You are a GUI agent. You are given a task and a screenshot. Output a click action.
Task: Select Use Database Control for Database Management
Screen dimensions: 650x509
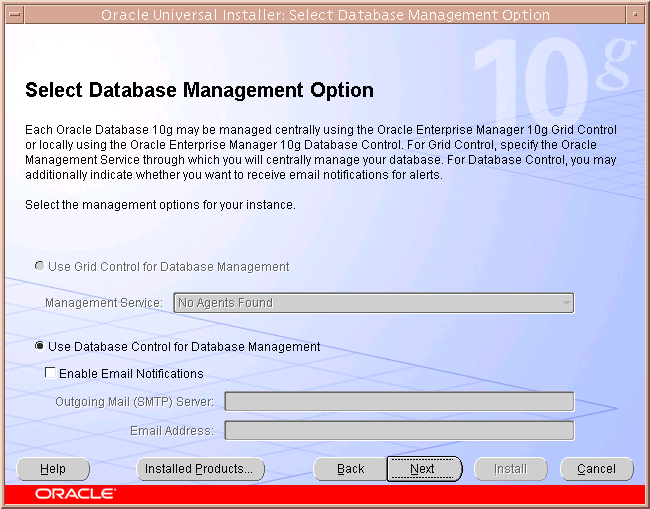point(40,347)
